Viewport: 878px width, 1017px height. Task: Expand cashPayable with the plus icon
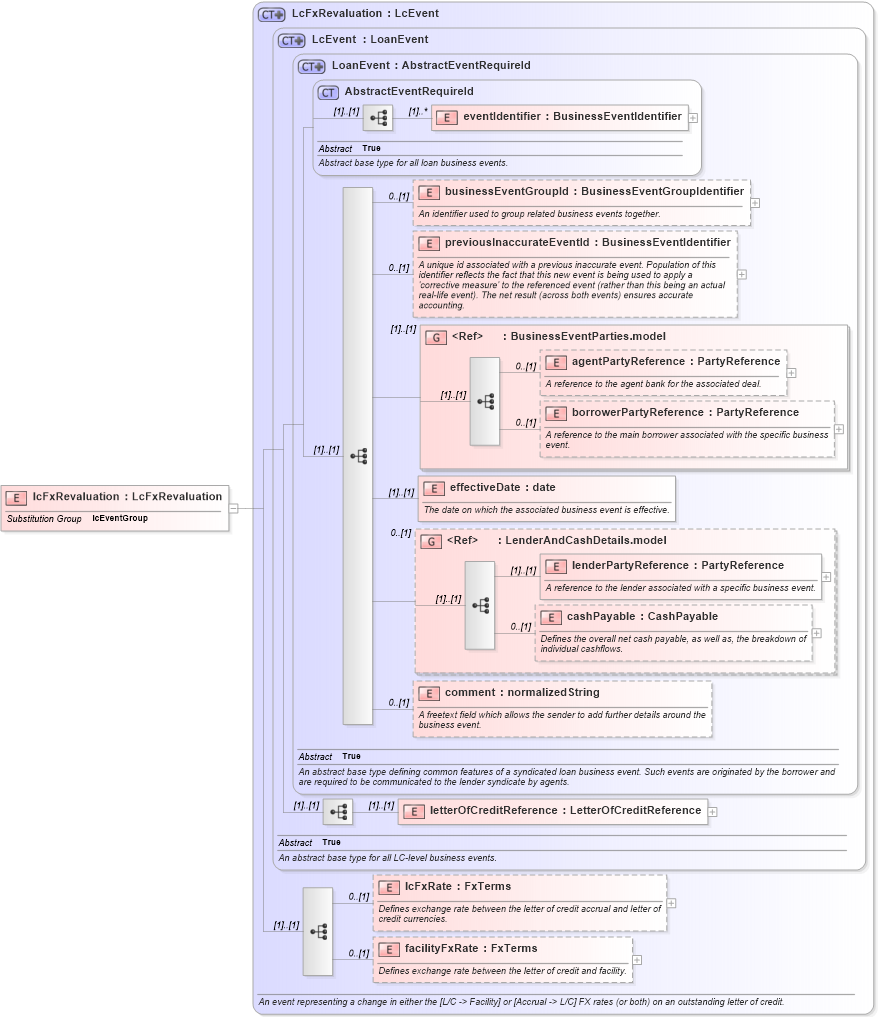(814, 634)
